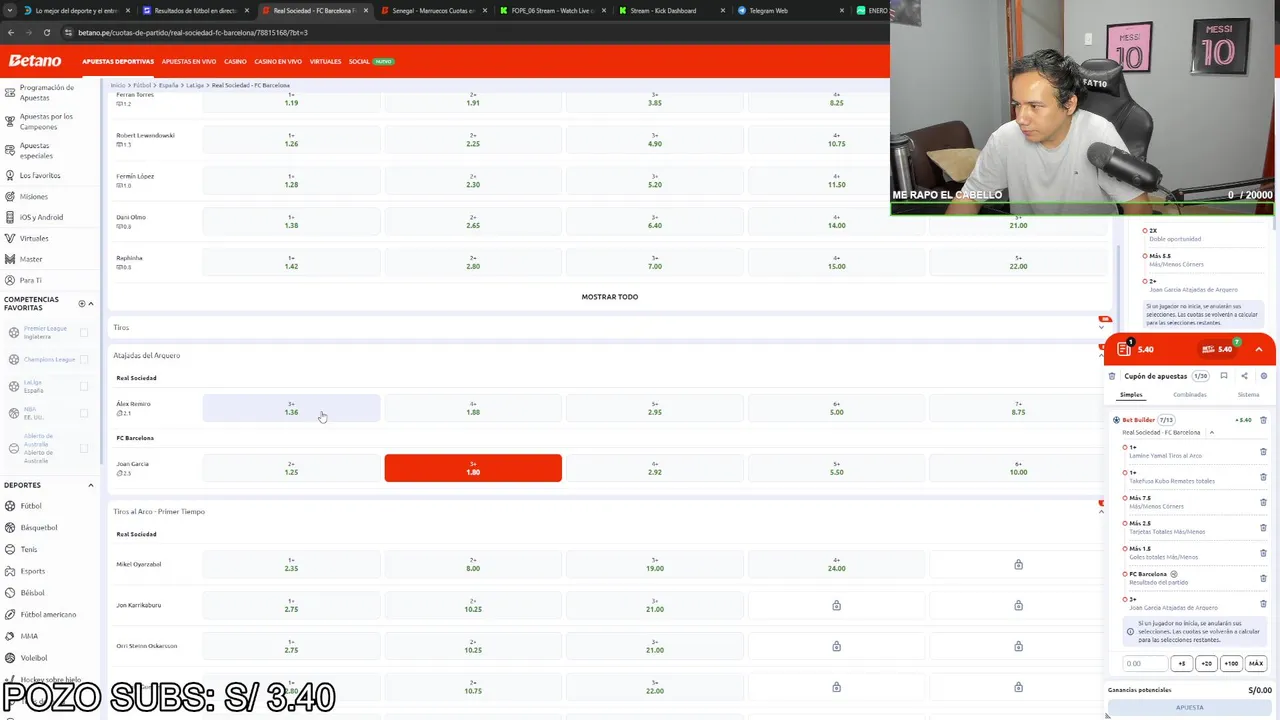1280x720 pixels.
Task: Open the MMA sport icon
Action: point(10,636)
